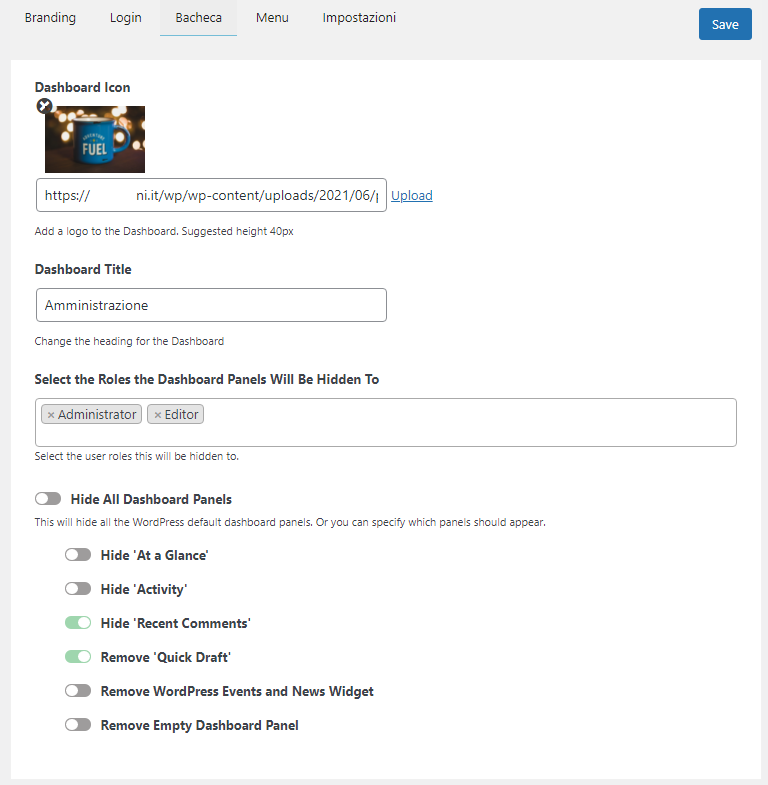Switch to the Branding tab
768x785 pixels.
pos(50,18)
